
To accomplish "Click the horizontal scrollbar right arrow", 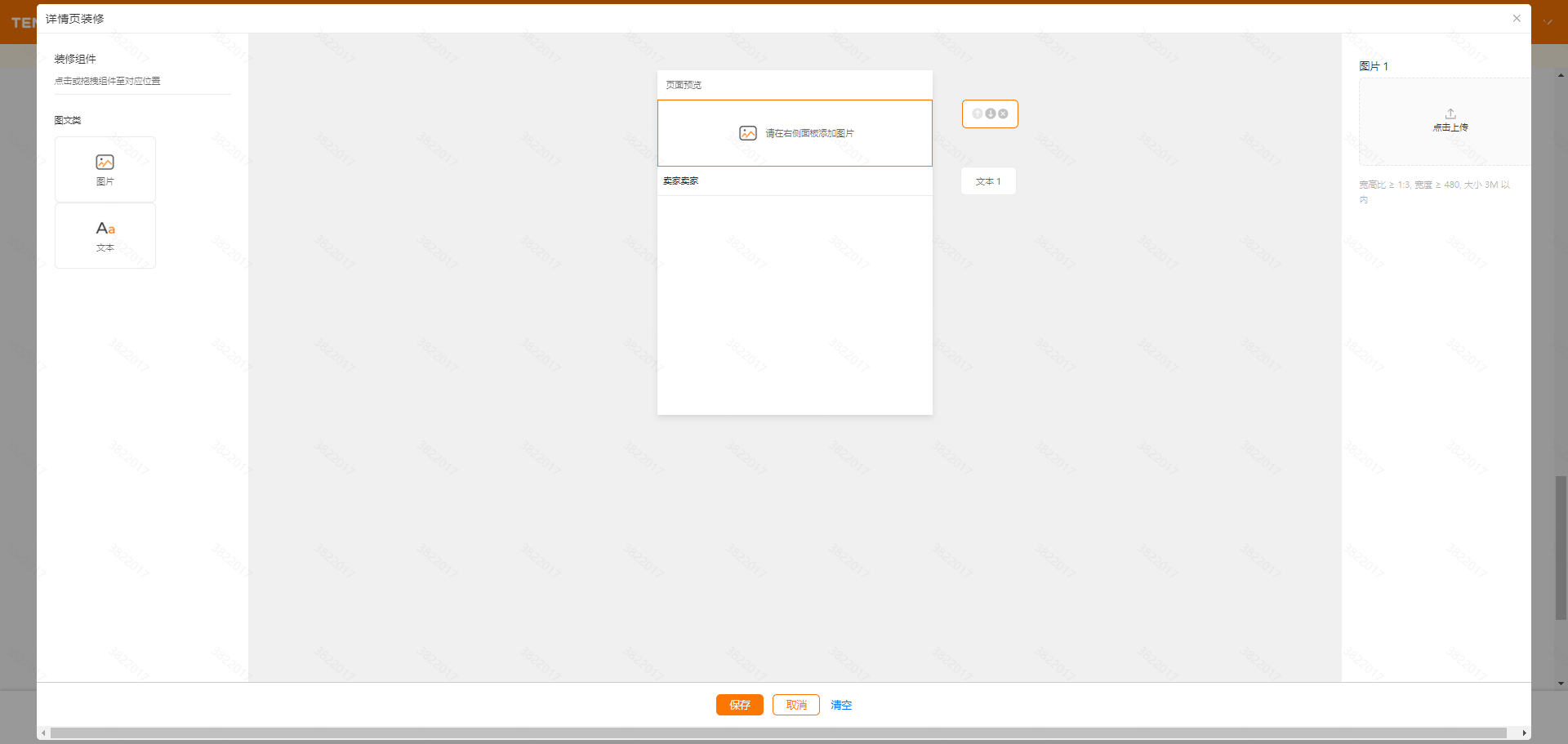I will click(x=1524, y=733).
